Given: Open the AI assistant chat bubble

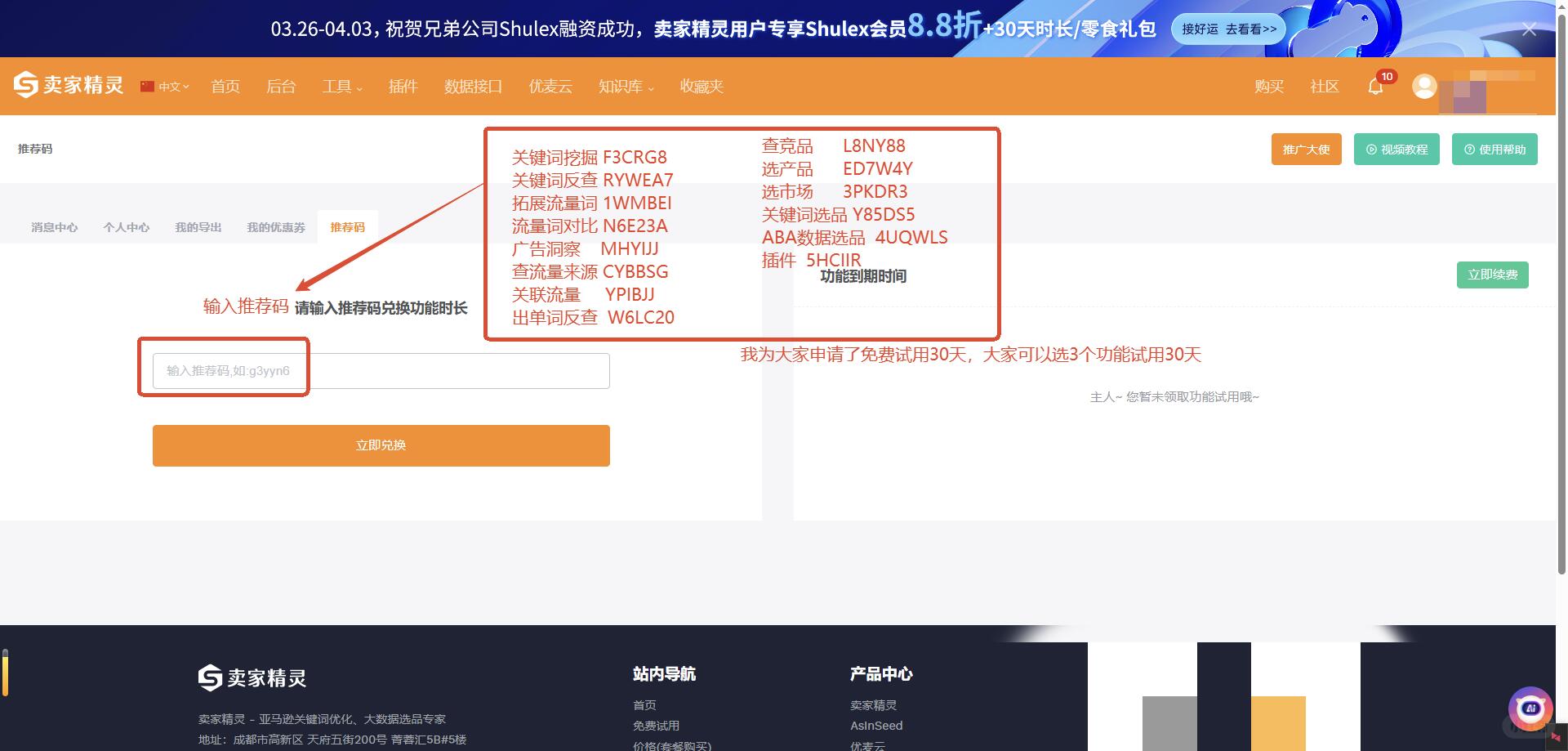Looking at the screenshot, I should coord(1530,709).
